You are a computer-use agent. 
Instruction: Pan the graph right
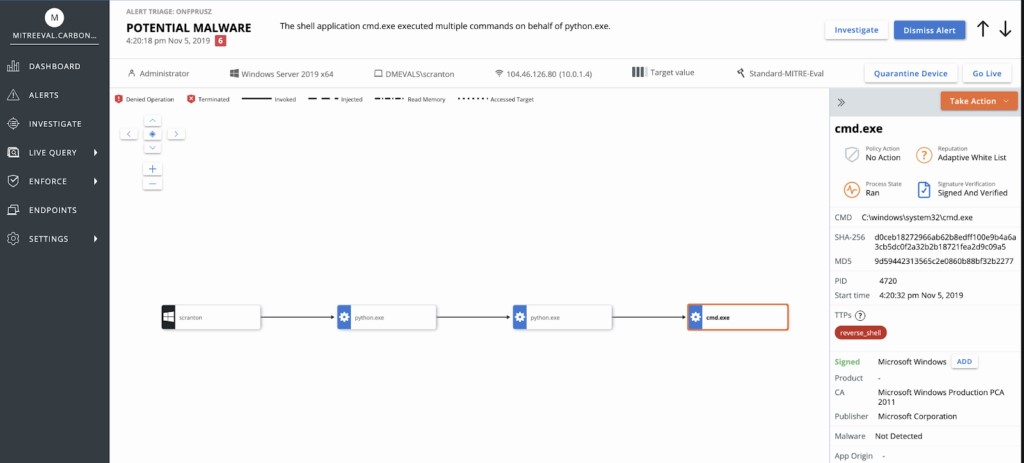[176, 133]
